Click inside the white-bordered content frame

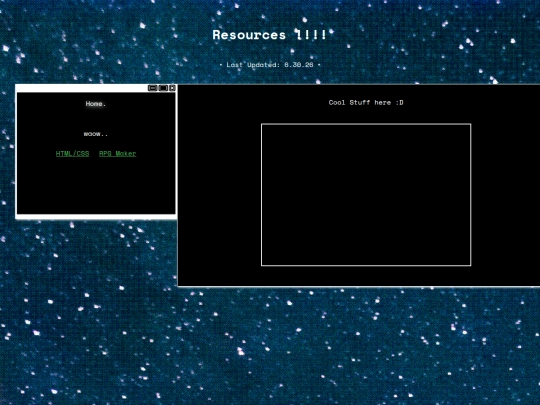point(366,195)
